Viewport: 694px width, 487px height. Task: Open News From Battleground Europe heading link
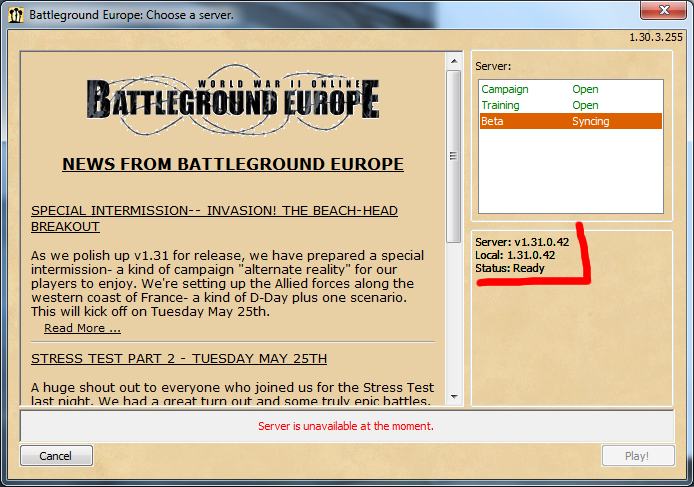click(233, 164)
